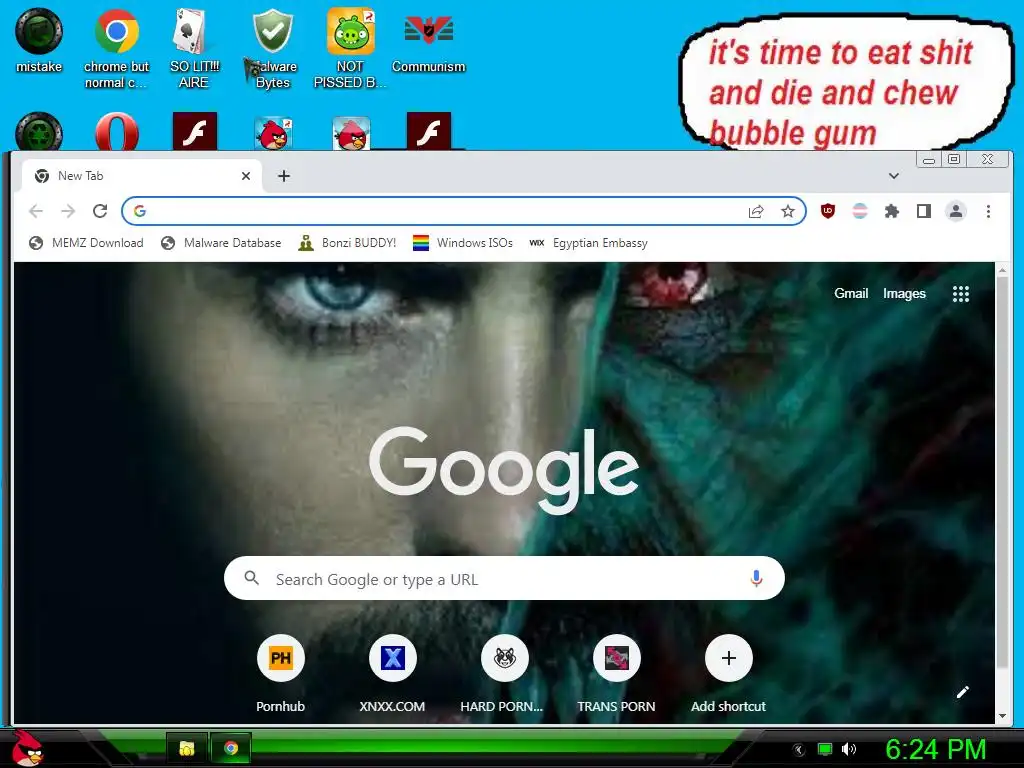The image size is (1024, 768).
Task: Open the 'mistake' desktop icon
Action: [x=39, y=40]
